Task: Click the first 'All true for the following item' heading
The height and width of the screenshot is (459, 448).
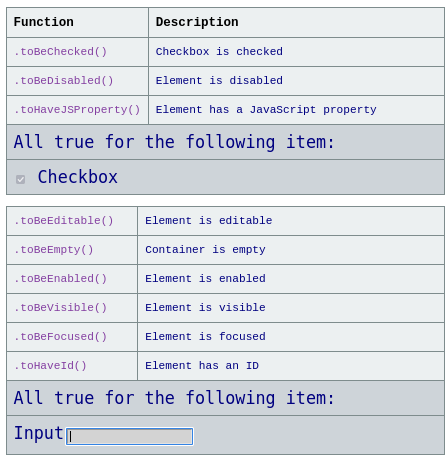Action: pyautogui.click(x=174, y=142)
